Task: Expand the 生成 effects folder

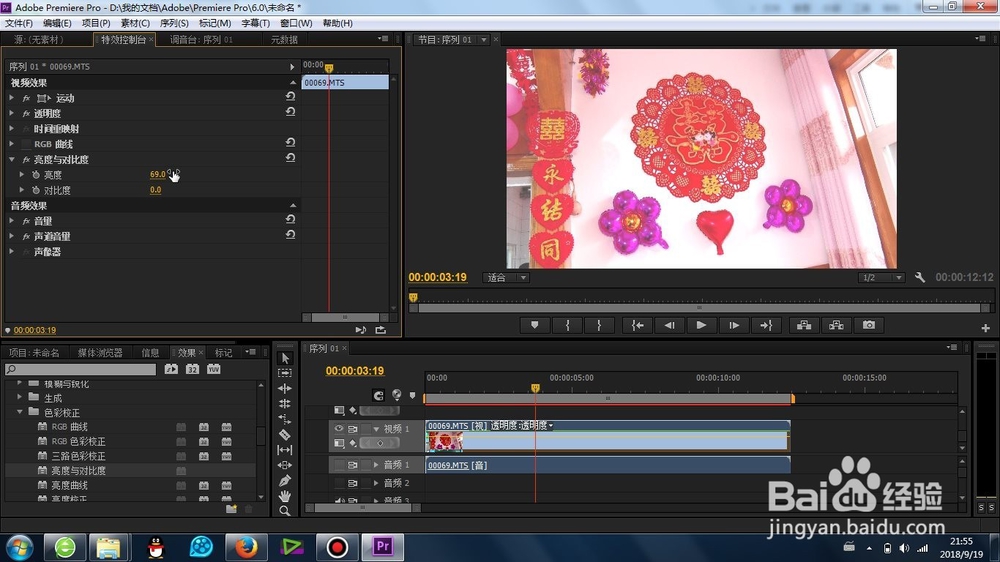Action: click(20, 397)
